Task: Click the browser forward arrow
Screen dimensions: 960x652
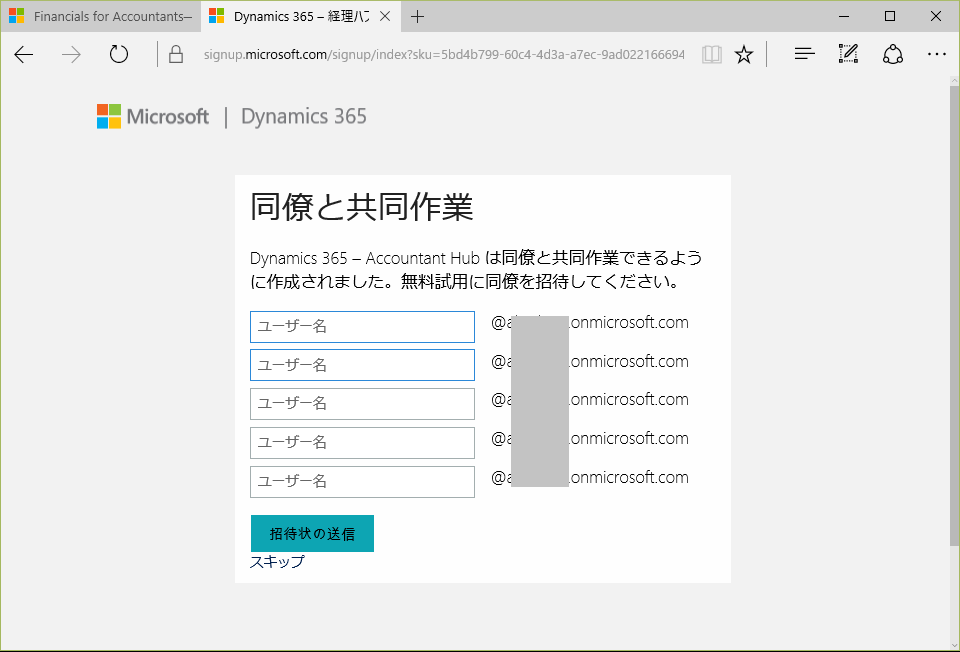Action: 72,54
